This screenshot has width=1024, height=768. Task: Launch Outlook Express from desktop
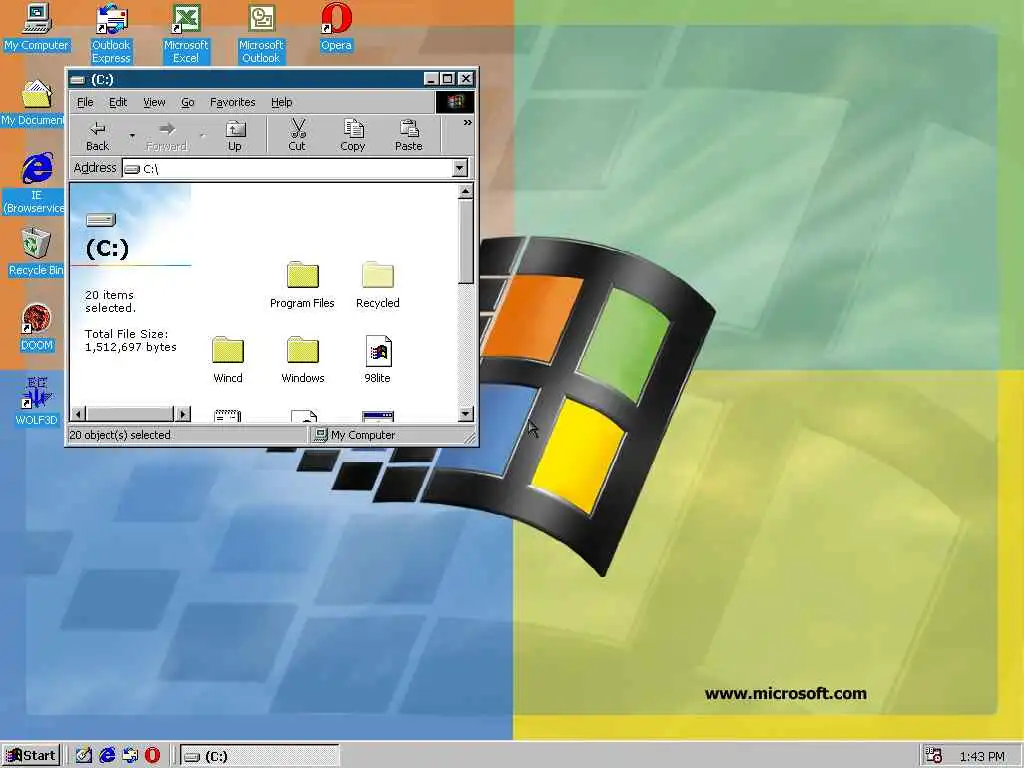pos(111,33)
